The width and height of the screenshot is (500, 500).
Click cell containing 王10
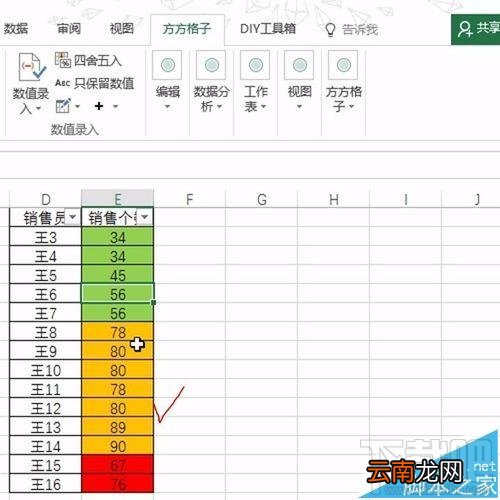click(x=46, y=370)
